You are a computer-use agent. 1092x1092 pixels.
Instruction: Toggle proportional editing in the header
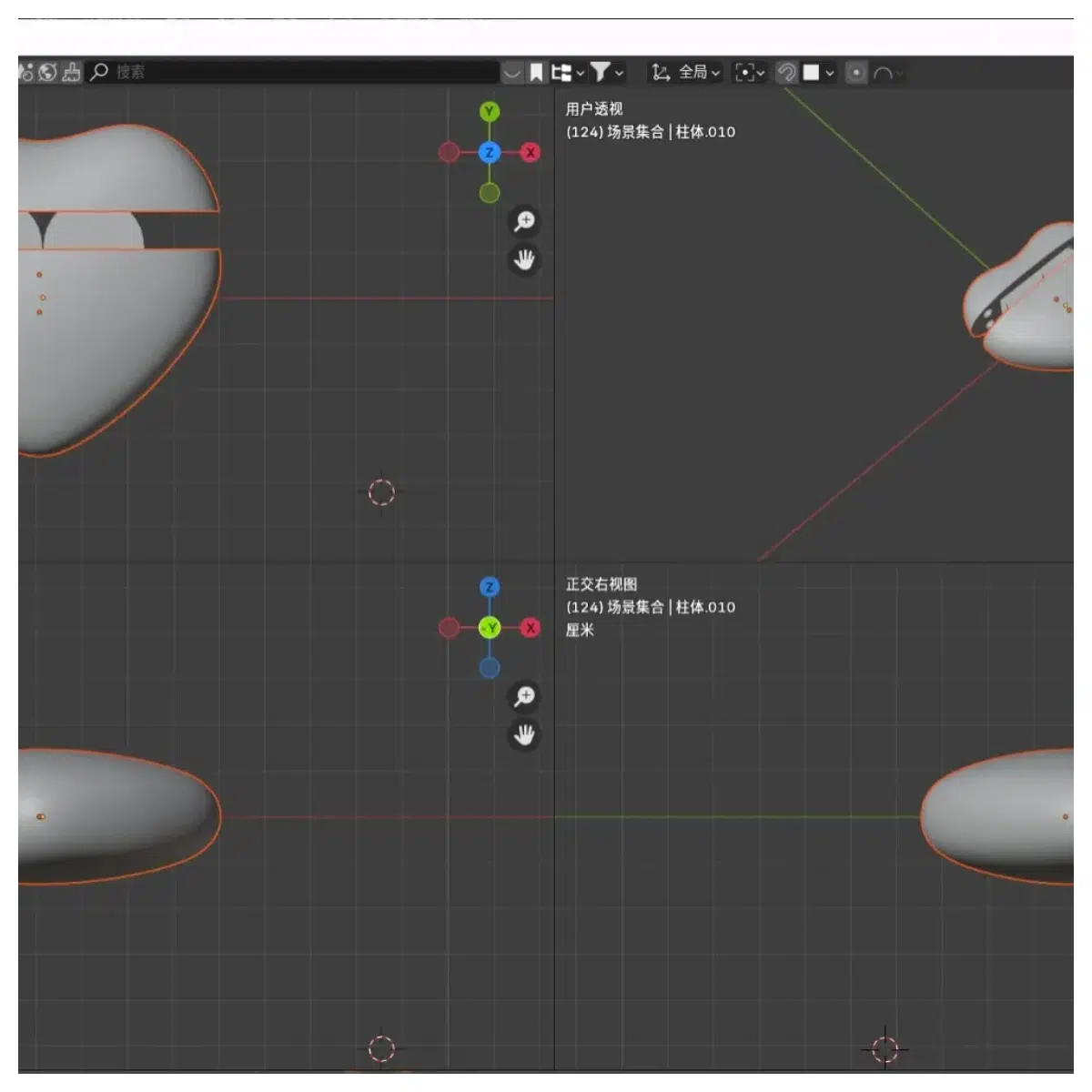coord(855,72)
